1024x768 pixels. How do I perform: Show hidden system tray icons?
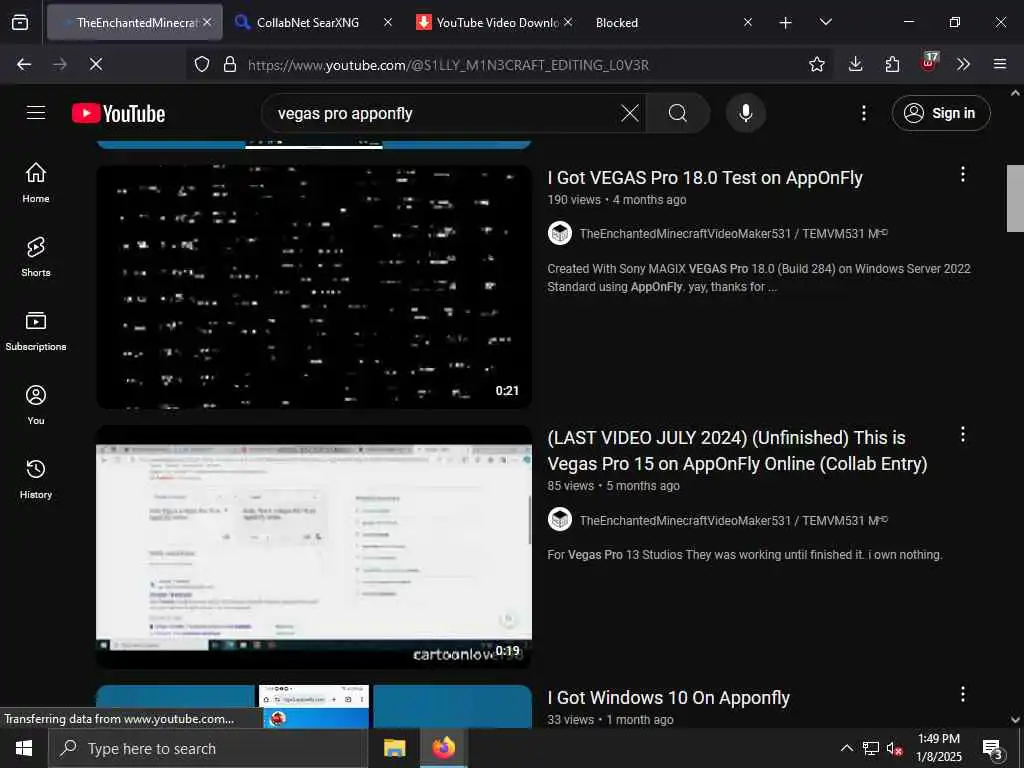tap(846, 748)
